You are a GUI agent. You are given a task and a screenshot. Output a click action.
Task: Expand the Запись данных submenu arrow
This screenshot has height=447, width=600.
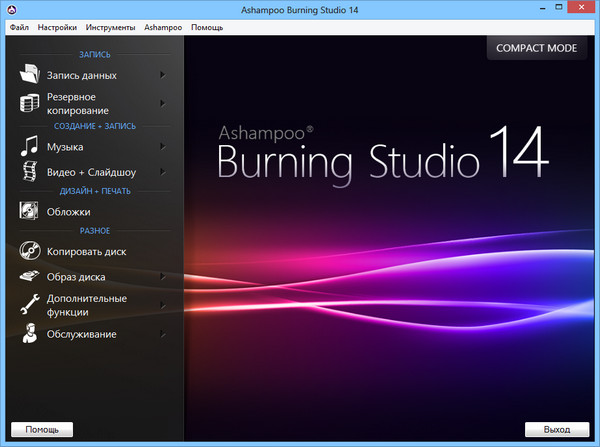[x=162, y=75]
